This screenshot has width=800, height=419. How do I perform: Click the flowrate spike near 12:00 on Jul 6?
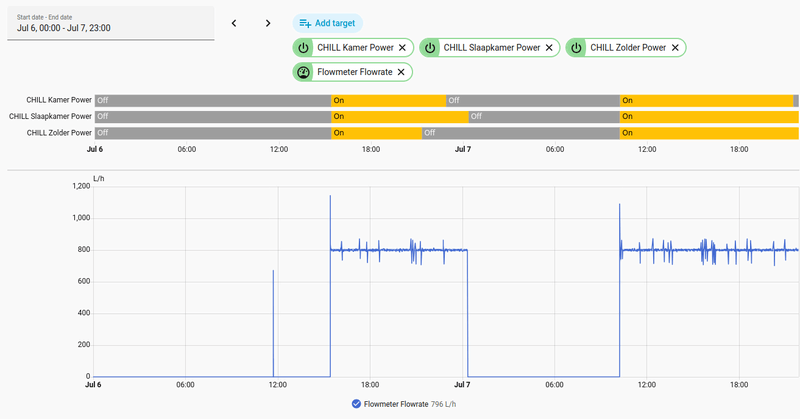coord(273,324)
